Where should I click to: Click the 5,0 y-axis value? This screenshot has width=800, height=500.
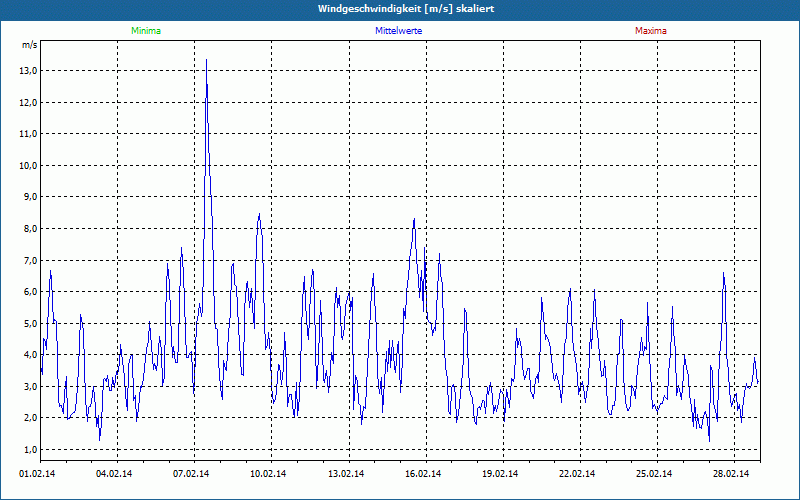click(x=30, y=323)
